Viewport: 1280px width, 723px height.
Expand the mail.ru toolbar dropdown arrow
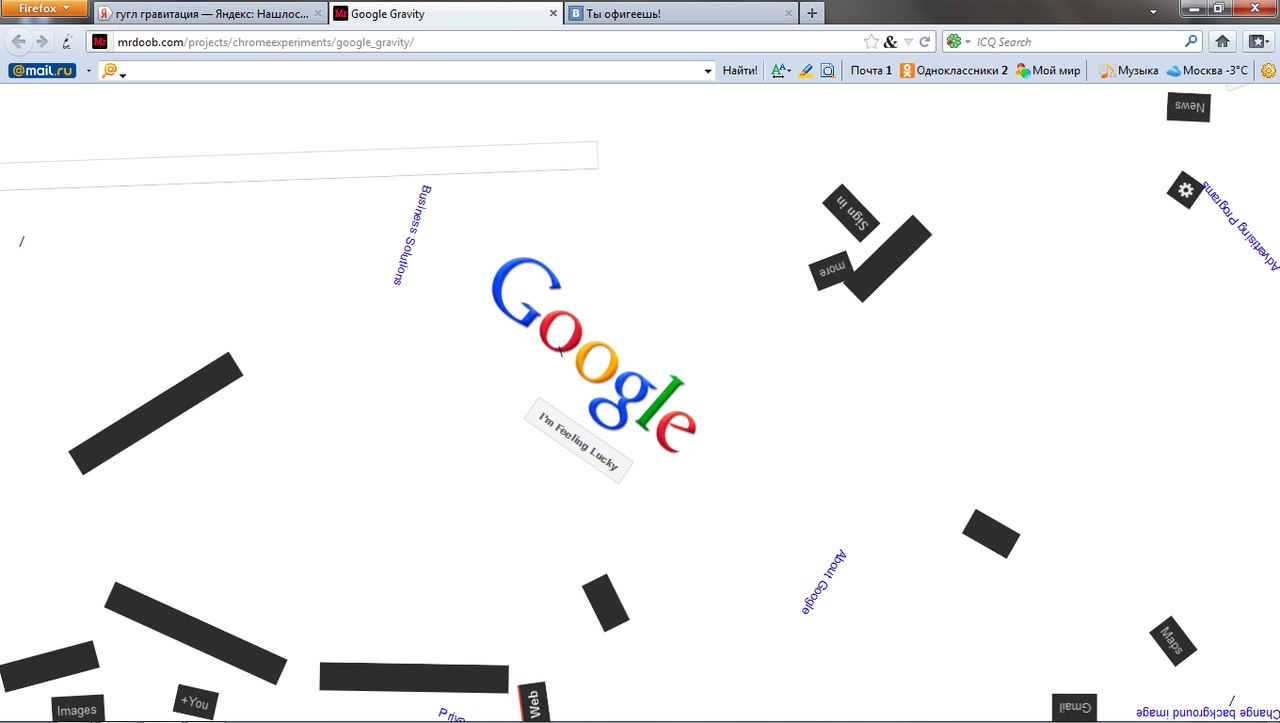click(x=88, y=71)
